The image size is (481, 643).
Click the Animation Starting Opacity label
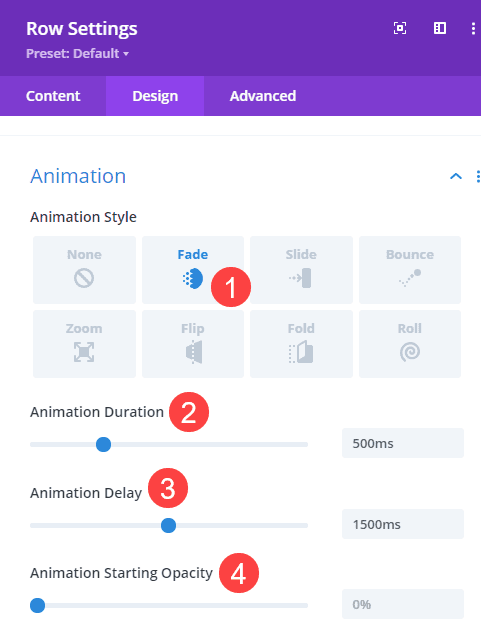pyautogui.click(x=121, y=573)
